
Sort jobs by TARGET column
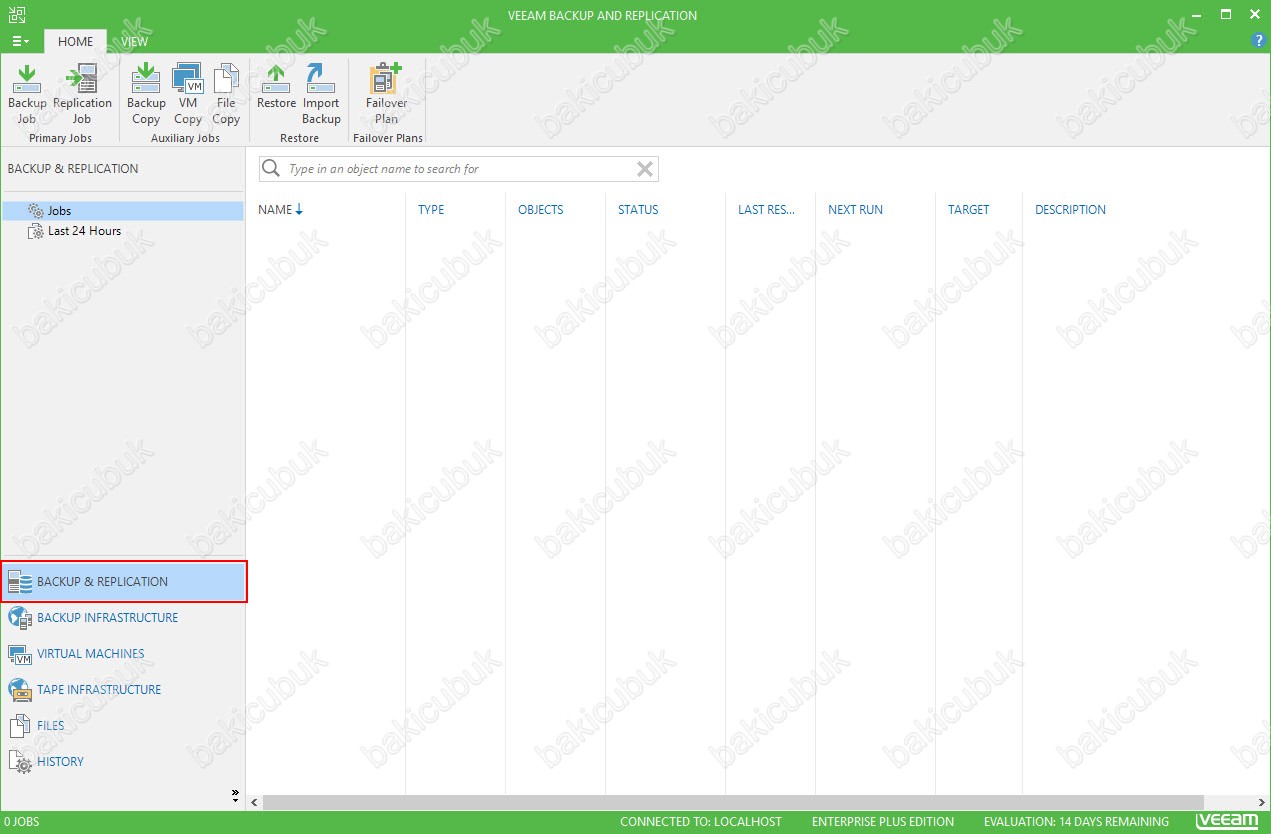pyautogui.click(x=968, y=210)
